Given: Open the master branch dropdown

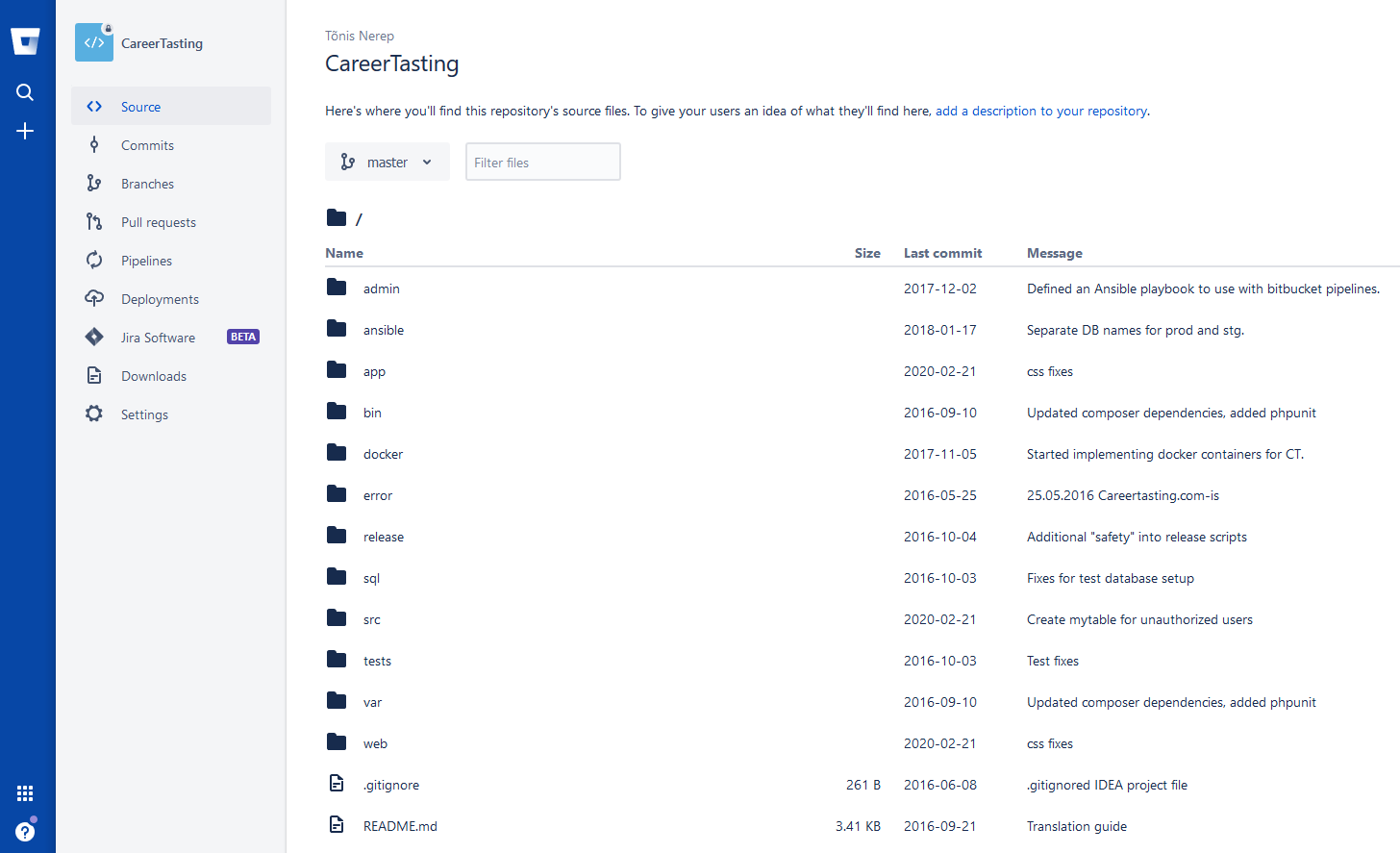Looking at the screenshot, I should pos(387,162).
